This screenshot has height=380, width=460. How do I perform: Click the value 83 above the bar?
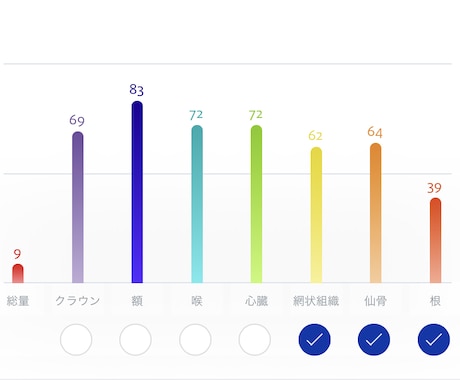137,90
